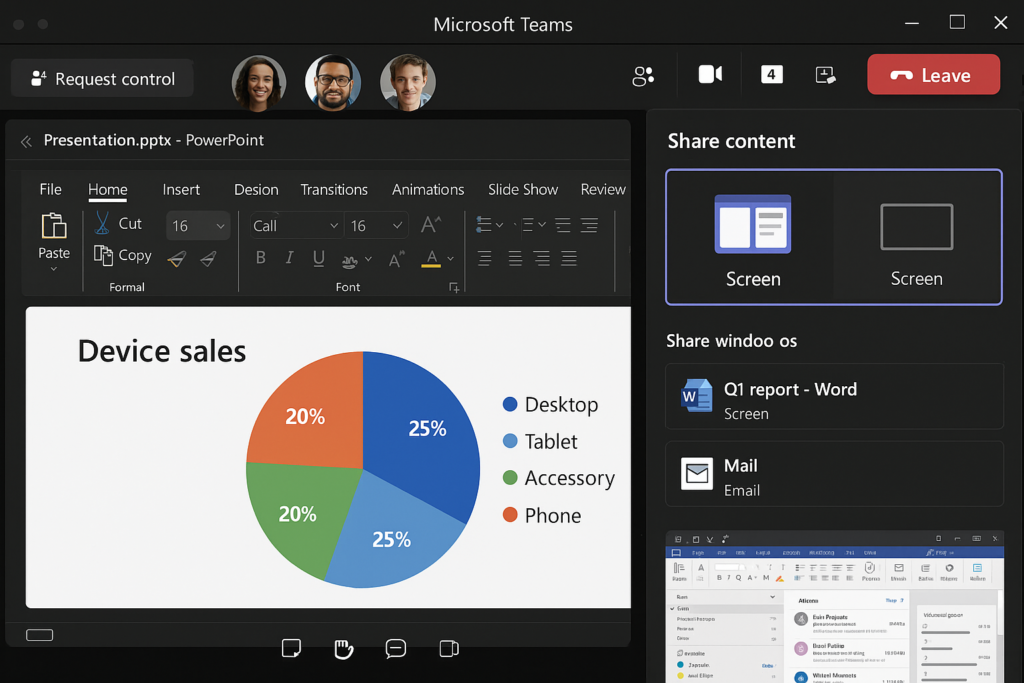This screenshot has height=683, width=1024.
Task: Click the large A increase font size icon
Action: [x=430, y=225]
